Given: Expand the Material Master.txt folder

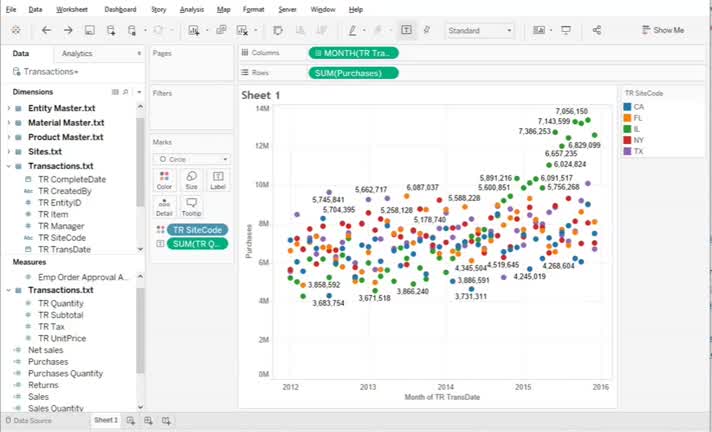Looking at the screenshot, I should coord(8,123).
